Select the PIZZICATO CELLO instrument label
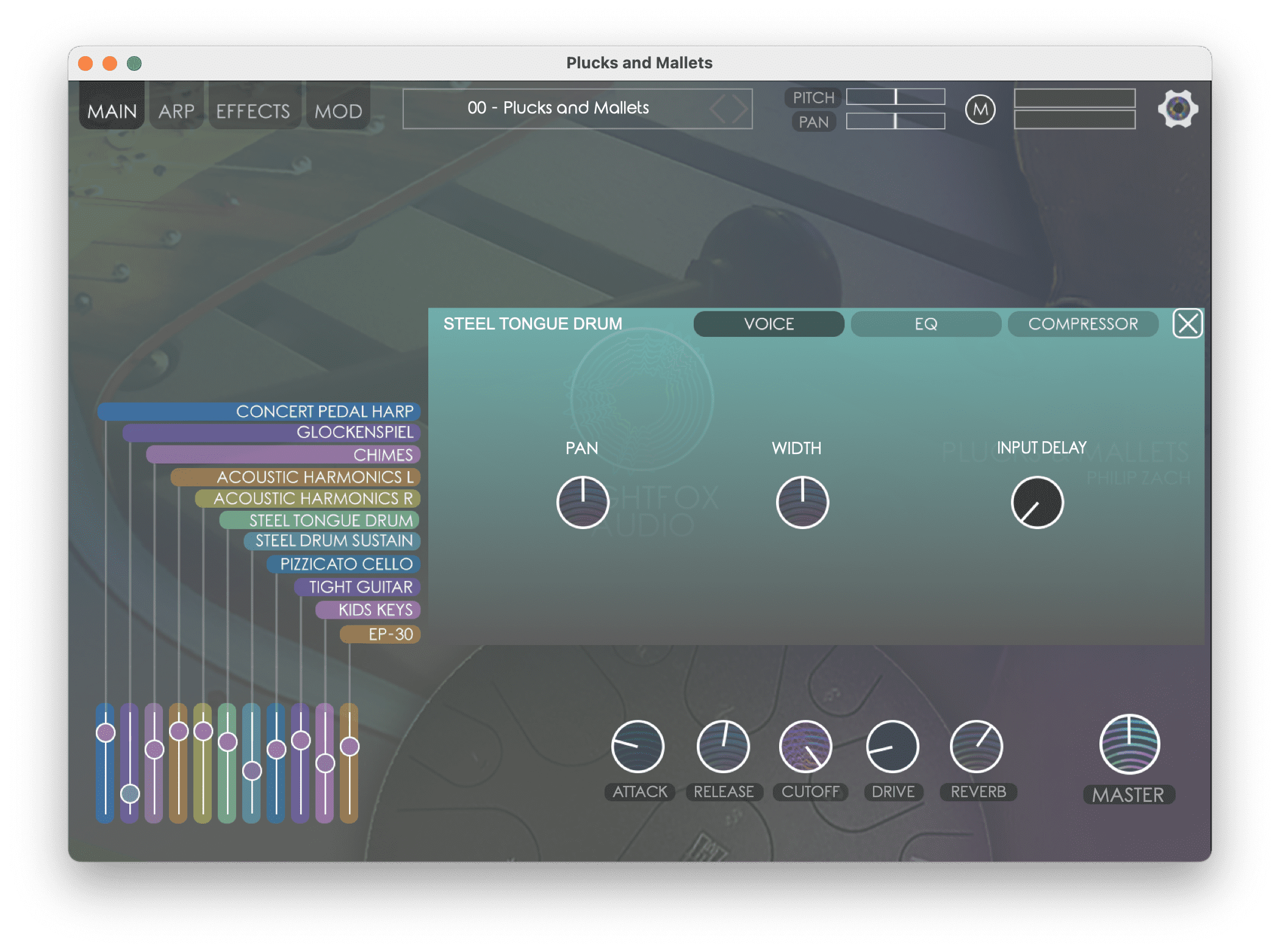Viewport: 1280px width, 952px height. coord(346,564)
